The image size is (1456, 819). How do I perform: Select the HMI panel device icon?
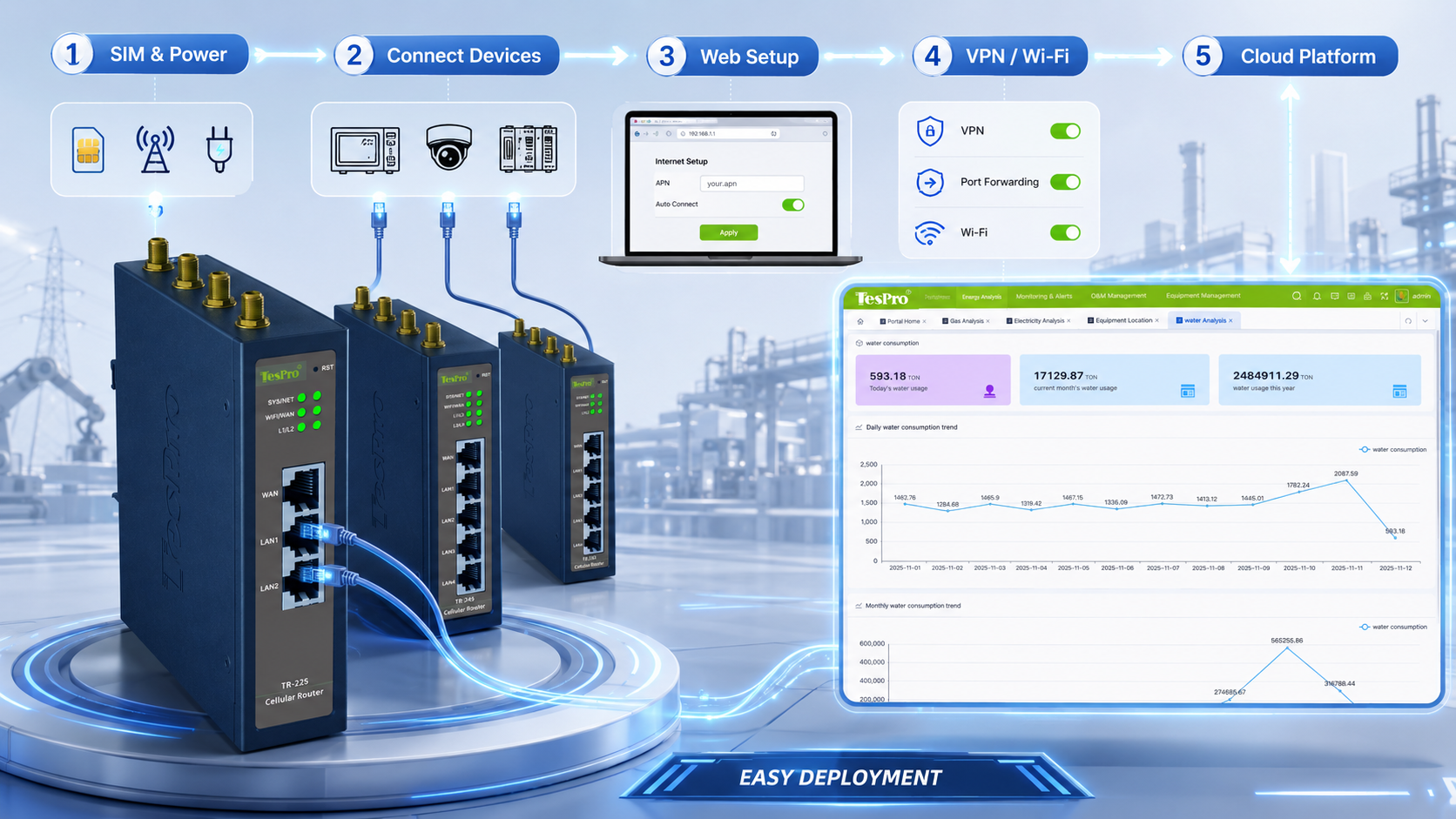[365, 149]
